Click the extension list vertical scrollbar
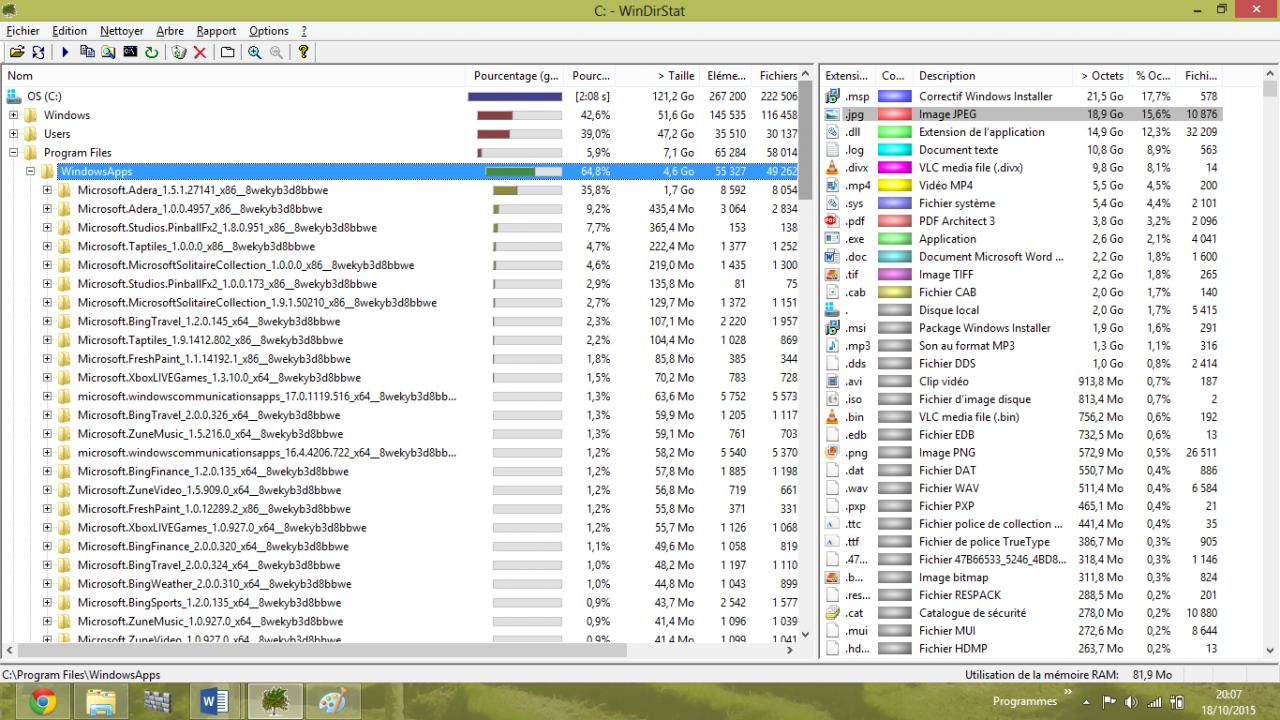Image resolution: width=1280 pixels, height=720 pixels. click(1271, 362)
